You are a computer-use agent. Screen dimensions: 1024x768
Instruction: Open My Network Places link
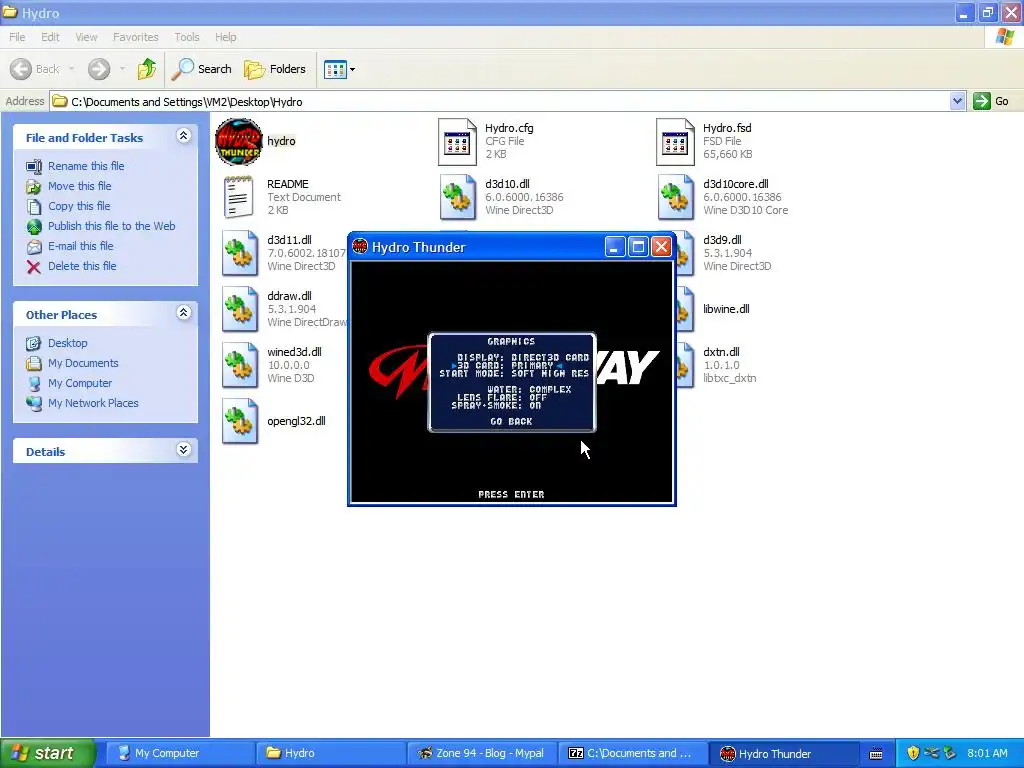[93, 404]
